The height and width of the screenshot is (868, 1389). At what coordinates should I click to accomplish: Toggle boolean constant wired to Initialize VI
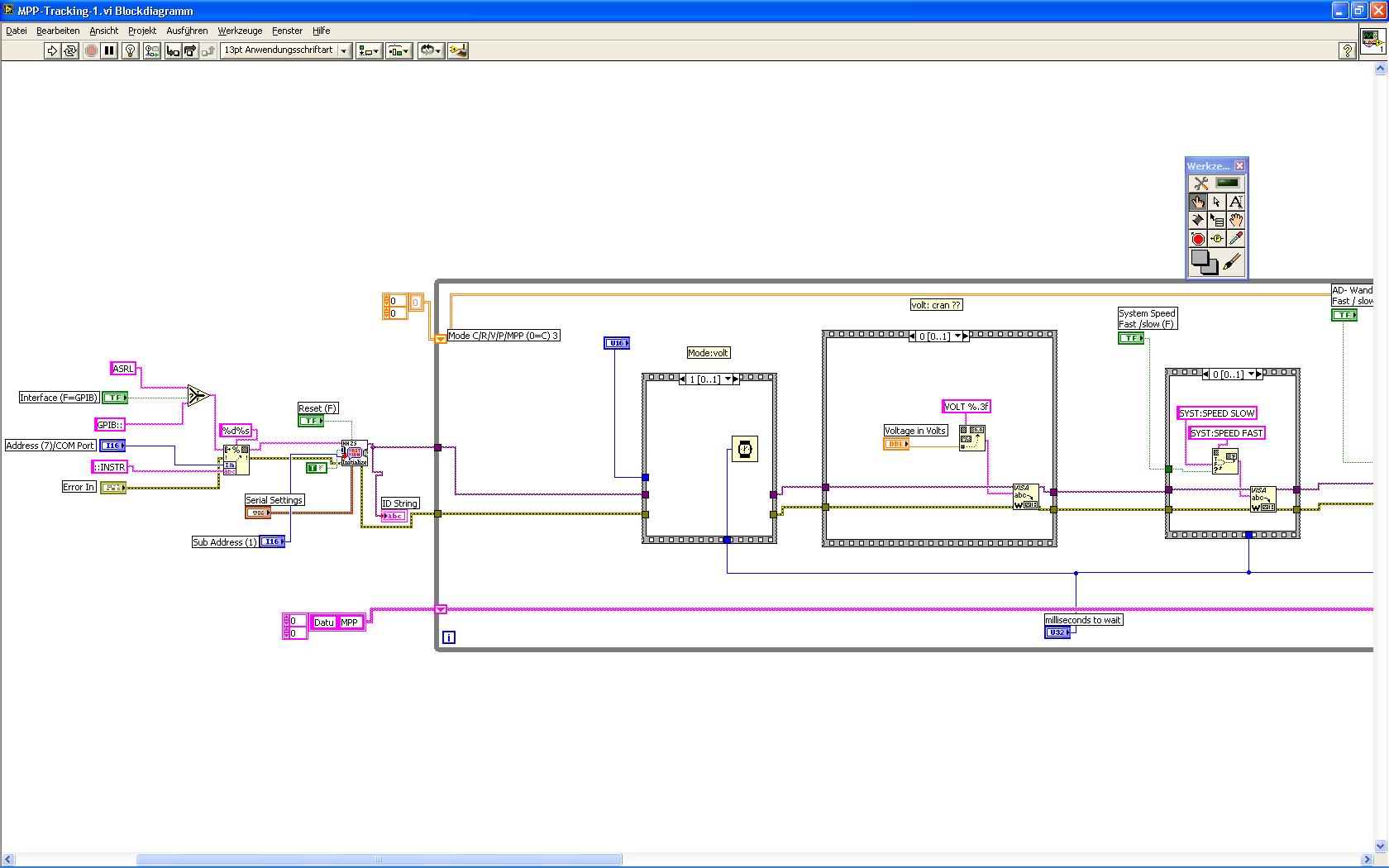point(316,468)
